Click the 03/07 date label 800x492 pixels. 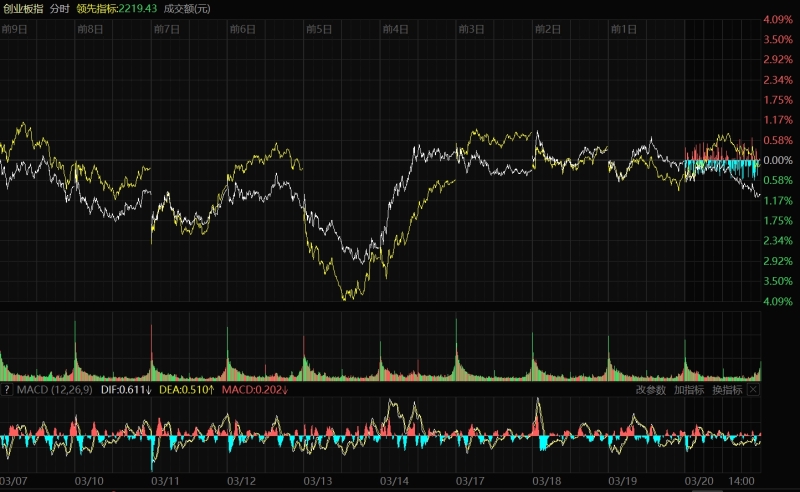(x=14, y=481)
